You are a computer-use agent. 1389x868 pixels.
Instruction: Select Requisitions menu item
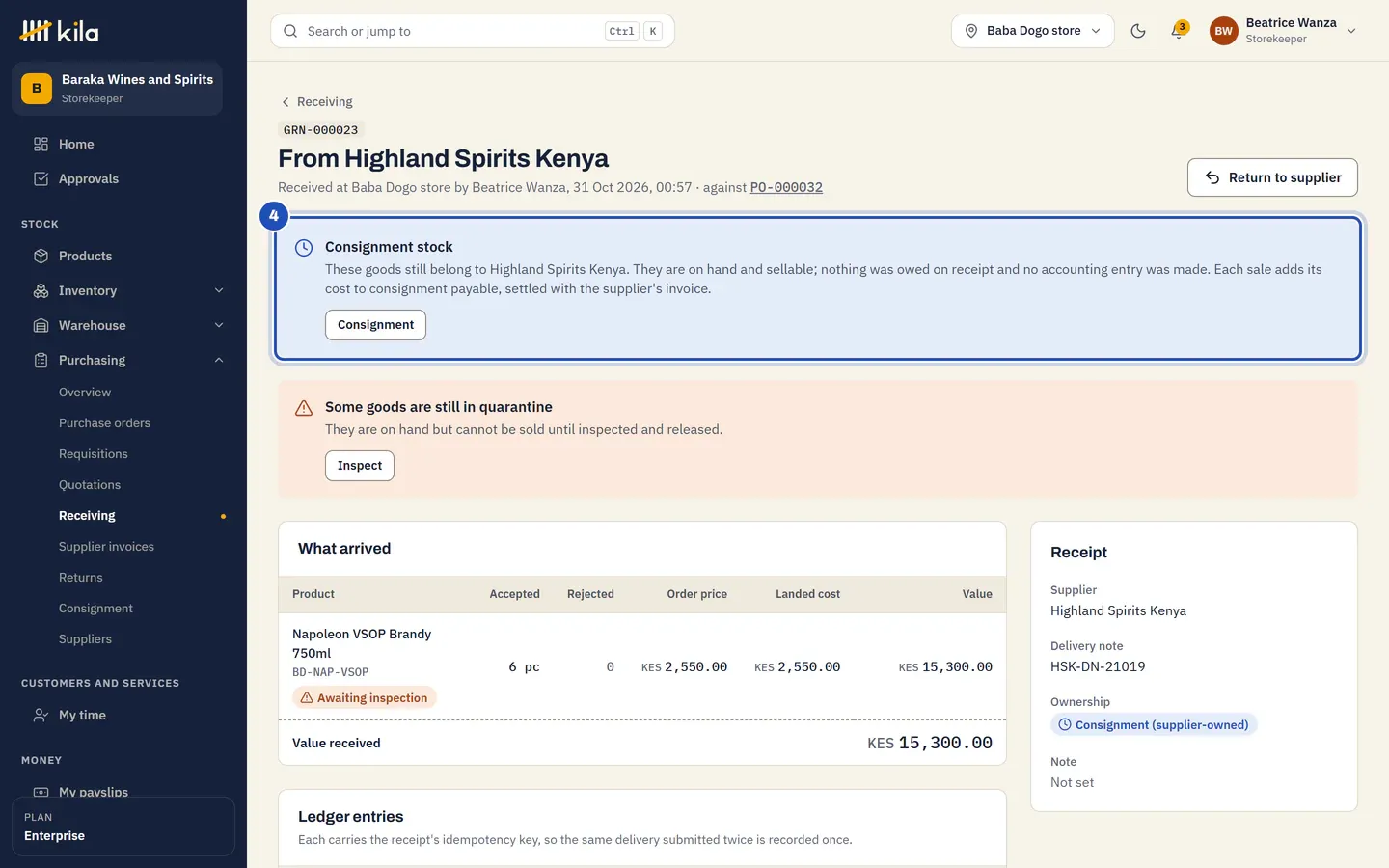pyautogui.click(x=93, y=454)
